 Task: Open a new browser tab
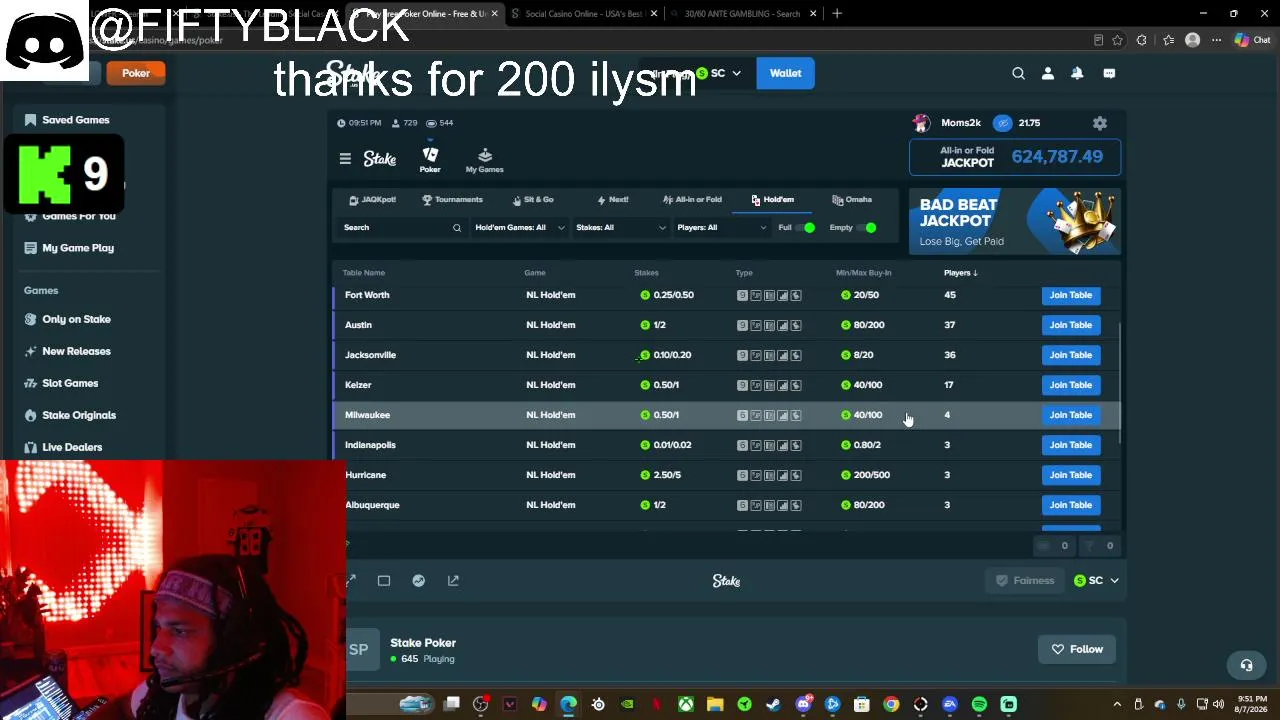click(x=837, y=14)
